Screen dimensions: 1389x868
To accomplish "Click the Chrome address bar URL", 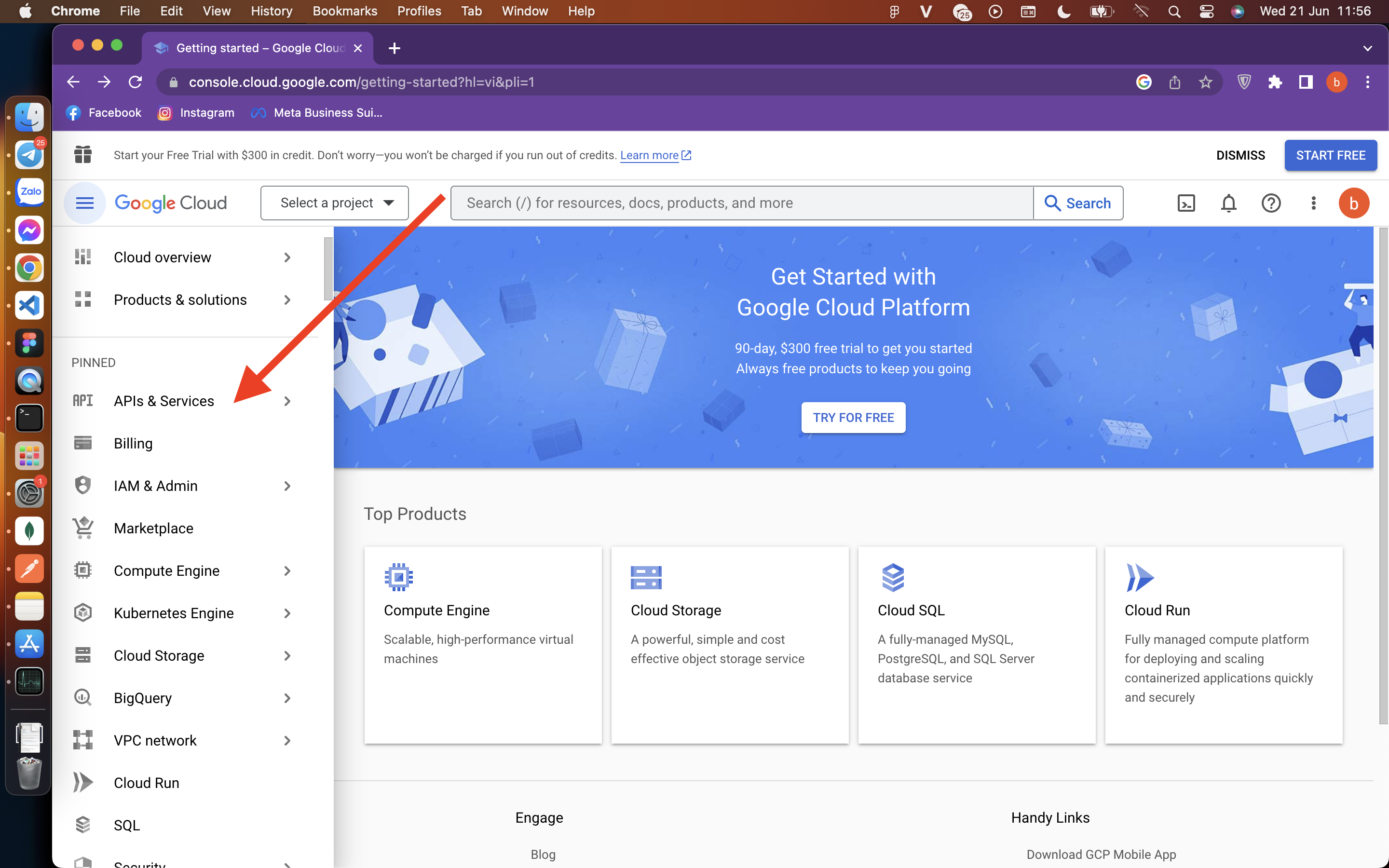I will tap(362, 82).
